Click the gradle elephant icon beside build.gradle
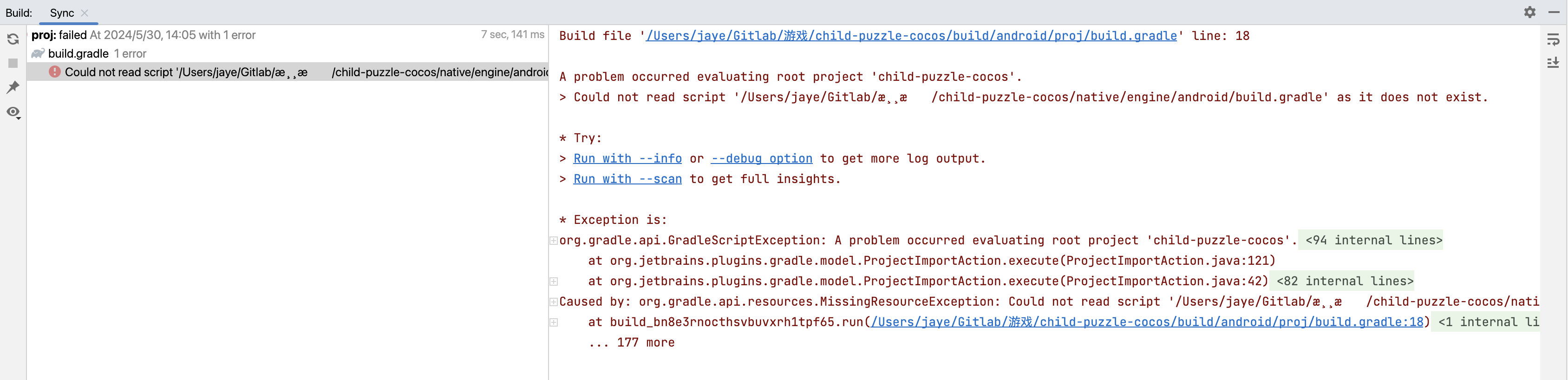The width and height of the screenshot is (1568, 380). pos(38,53)
